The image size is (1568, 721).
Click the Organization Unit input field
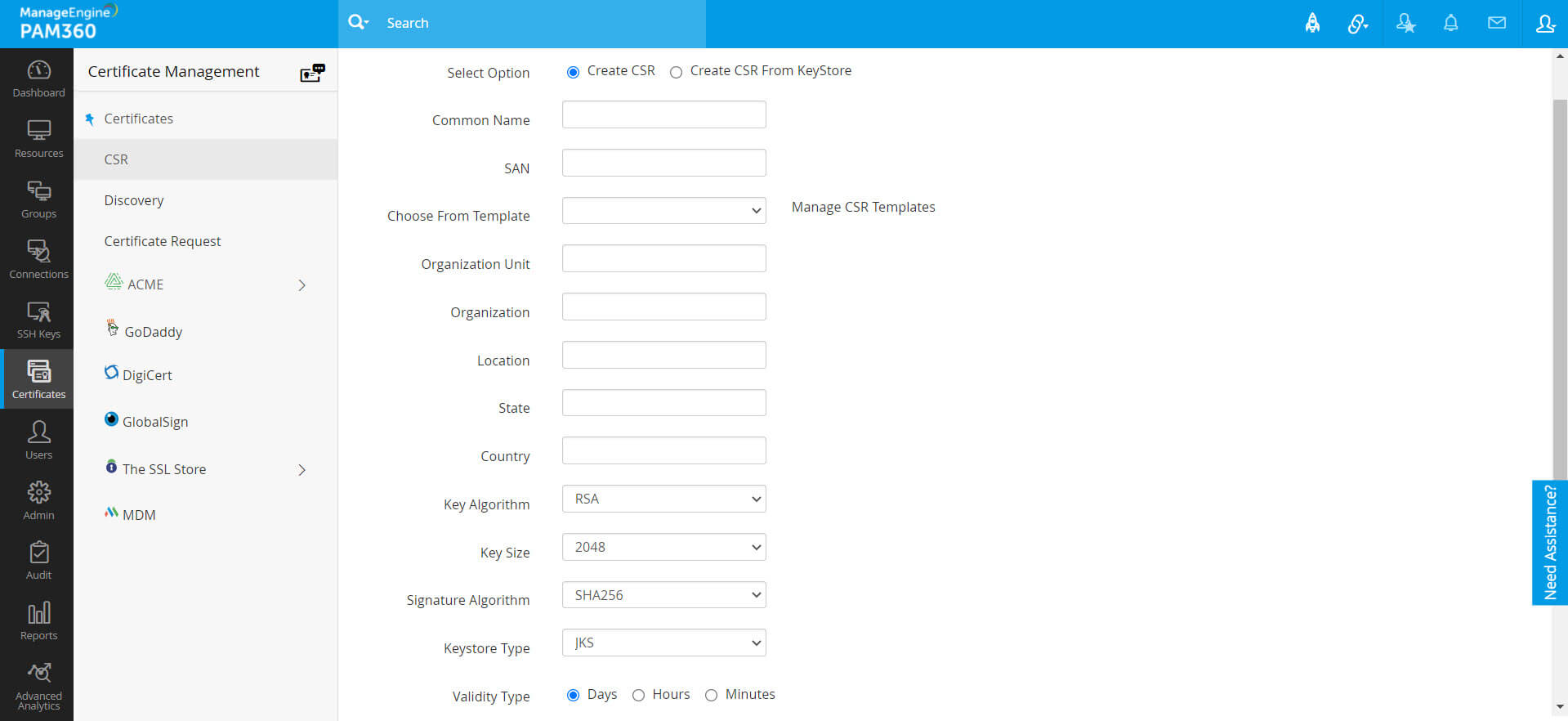pos(664,258)
